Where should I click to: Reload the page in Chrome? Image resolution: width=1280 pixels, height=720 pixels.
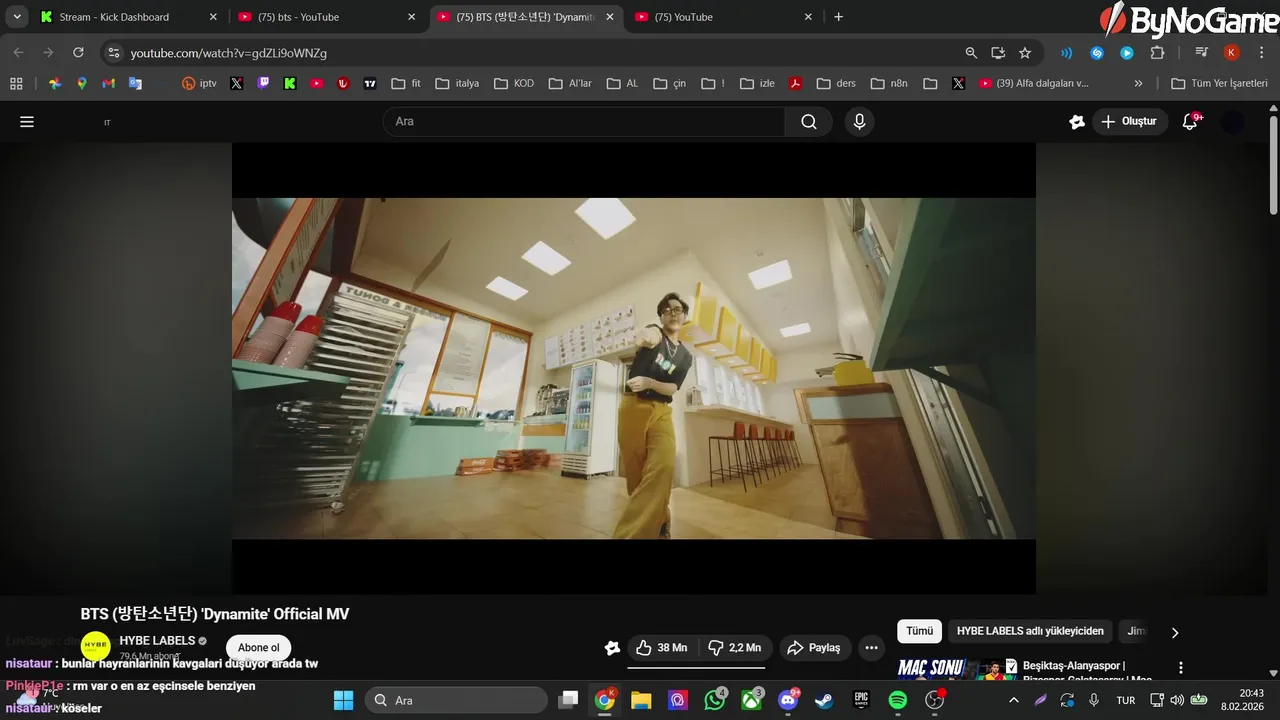click(x=78, y=52)
